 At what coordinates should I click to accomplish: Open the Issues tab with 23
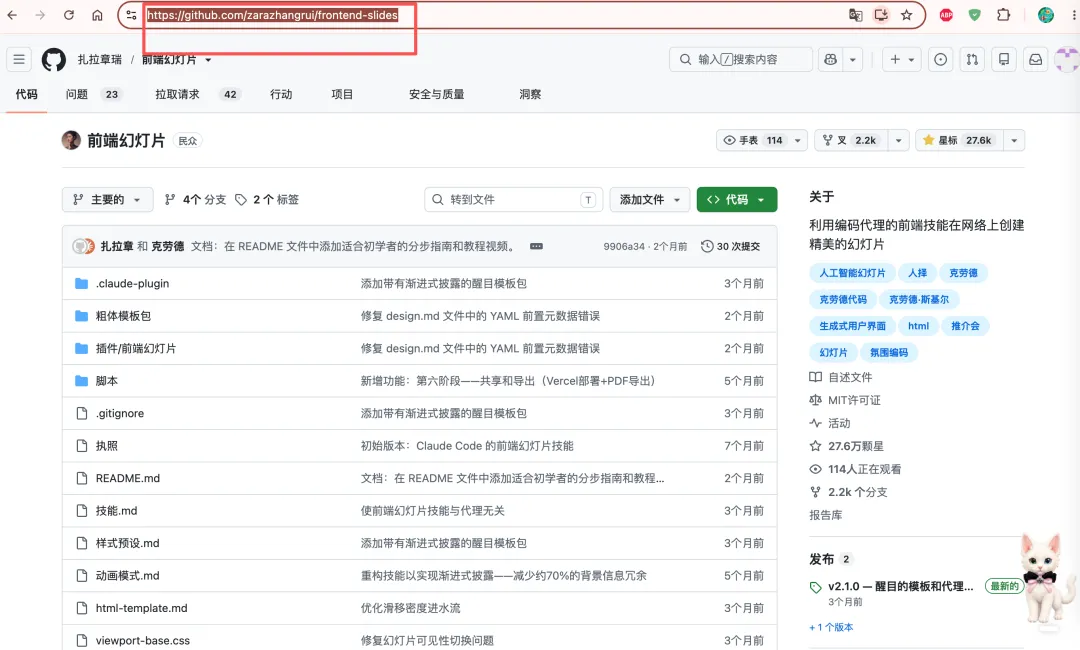[93, 94]
